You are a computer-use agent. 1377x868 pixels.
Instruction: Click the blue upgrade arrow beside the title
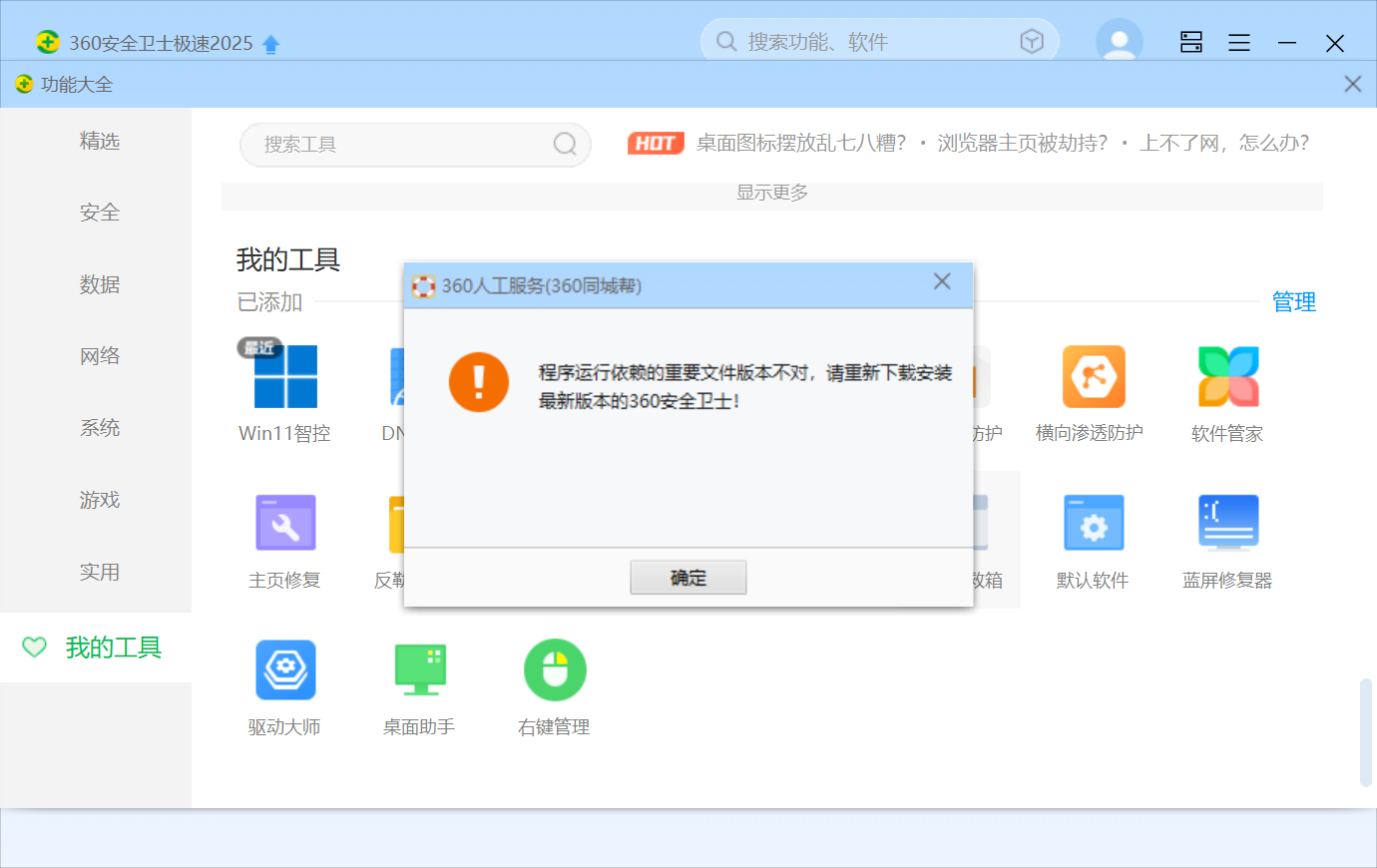(271, 44)
